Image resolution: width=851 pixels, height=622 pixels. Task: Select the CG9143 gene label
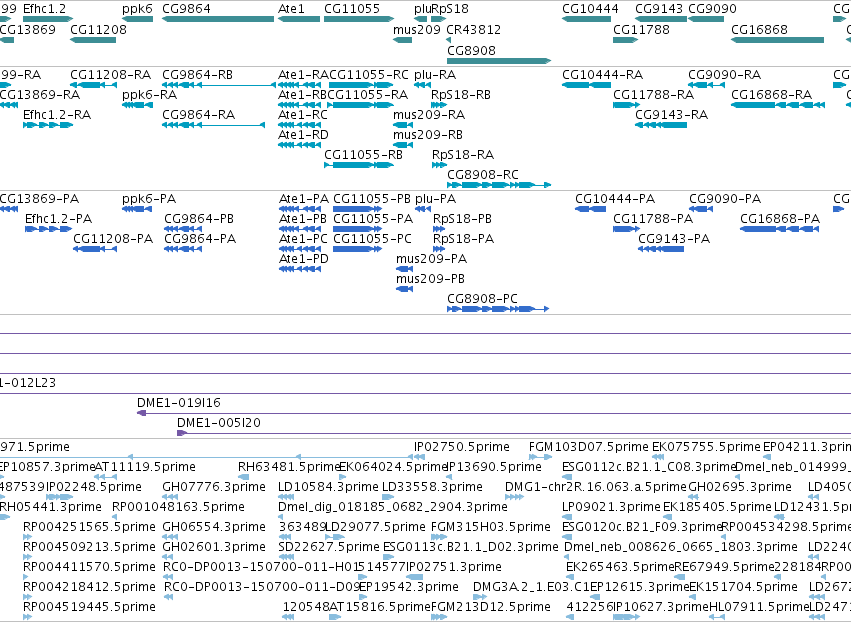coord(659,9)
